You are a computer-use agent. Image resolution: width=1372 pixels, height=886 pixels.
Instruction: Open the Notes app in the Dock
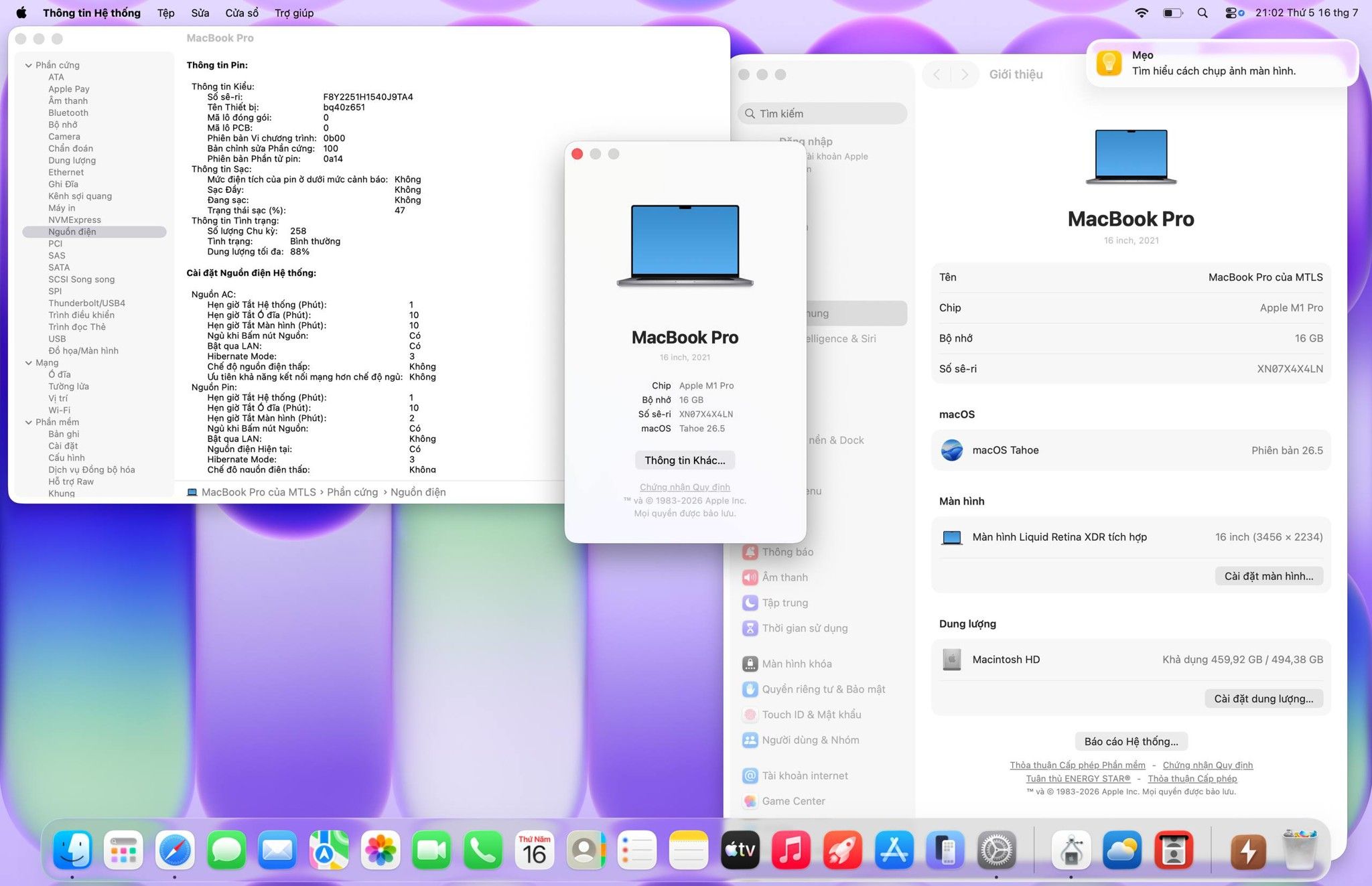click(x=688, y=851)
